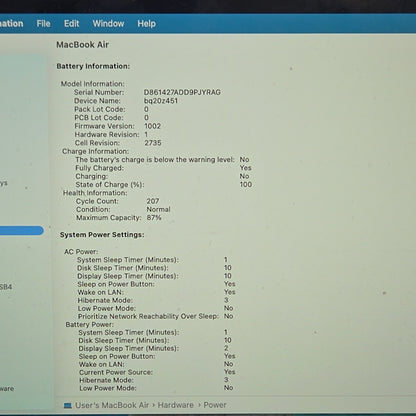Screen dimensions: 416x416
Task: Open the Window menu
Action: [108, 24]
